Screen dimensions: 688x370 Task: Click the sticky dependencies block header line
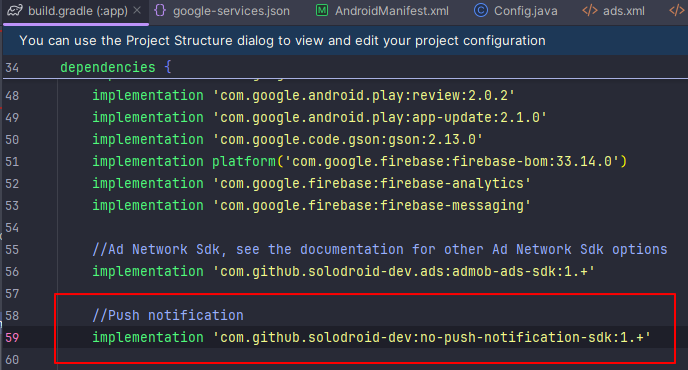[x=345, y=67]
